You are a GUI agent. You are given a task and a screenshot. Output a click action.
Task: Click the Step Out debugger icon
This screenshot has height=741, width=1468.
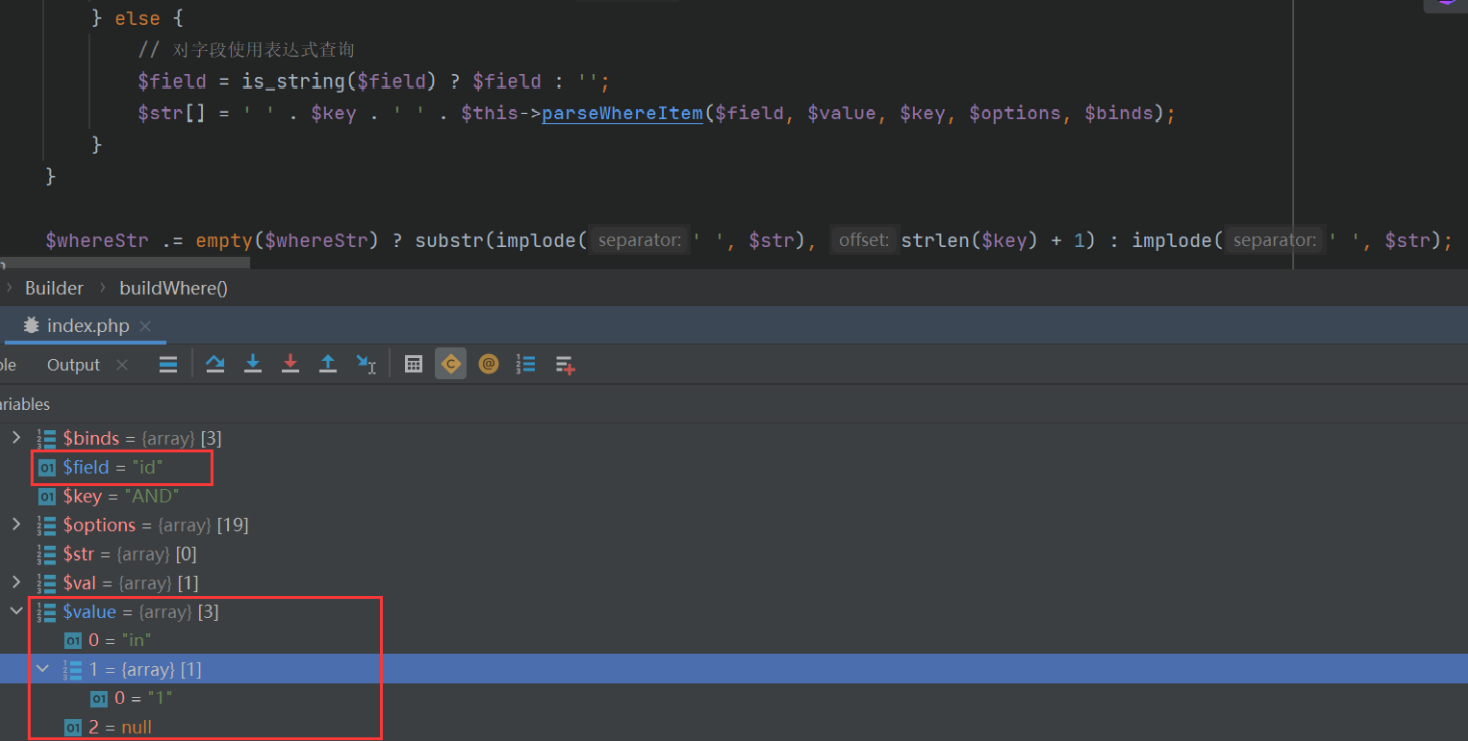328,365
